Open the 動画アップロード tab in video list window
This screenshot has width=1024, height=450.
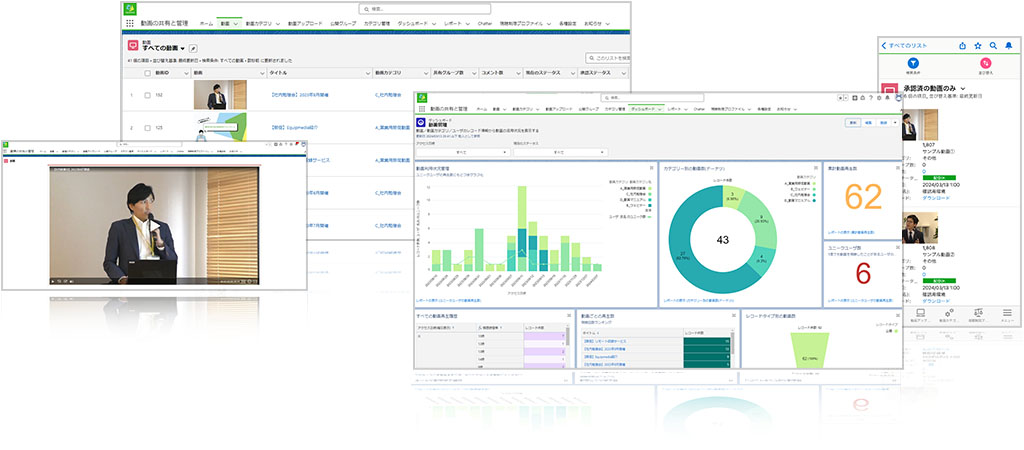(305, 24)
